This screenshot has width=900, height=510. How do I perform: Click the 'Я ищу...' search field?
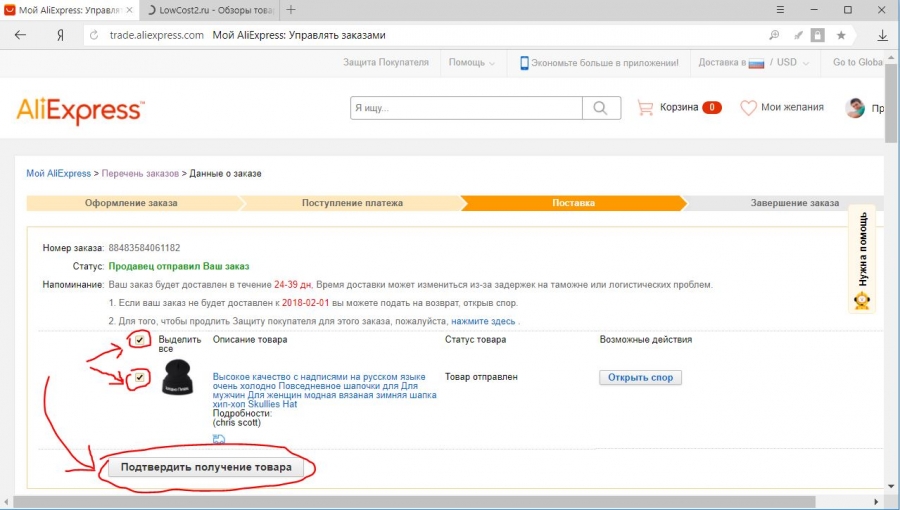(x=465, y=108)
